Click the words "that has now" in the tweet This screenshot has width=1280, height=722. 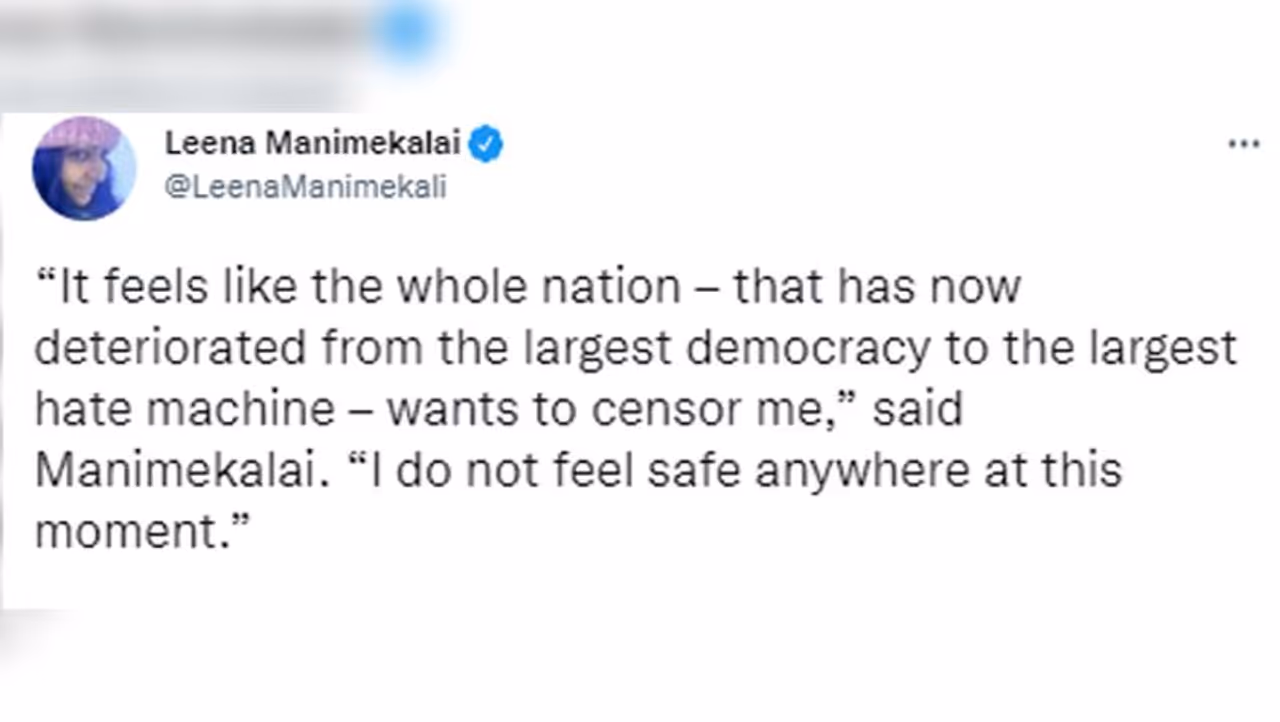pos(877,287)
